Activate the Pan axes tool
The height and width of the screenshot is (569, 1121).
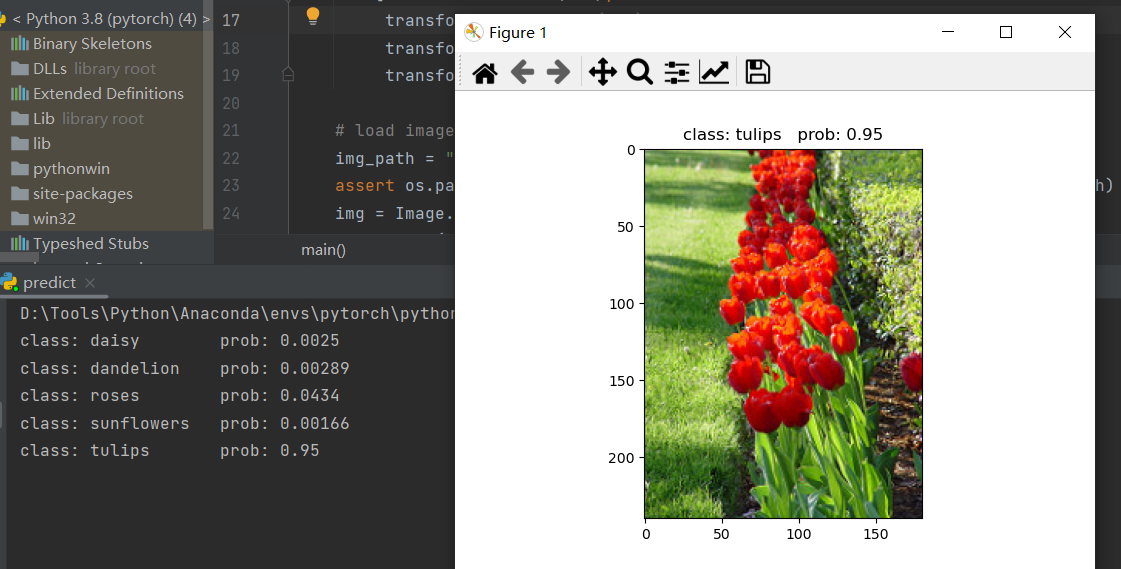click(603, 72)
